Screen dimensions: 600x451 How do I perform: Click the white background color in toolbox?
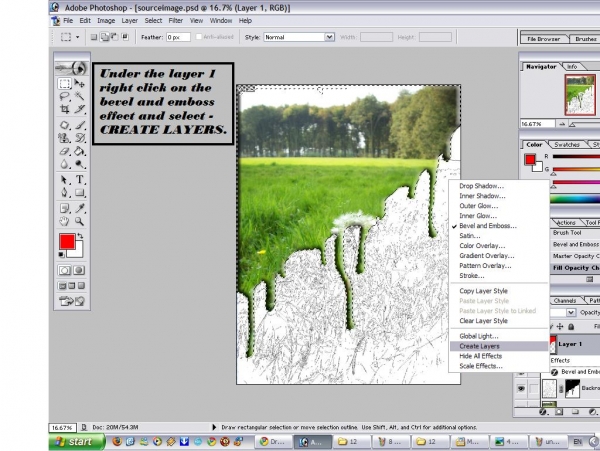click(78, 252)
